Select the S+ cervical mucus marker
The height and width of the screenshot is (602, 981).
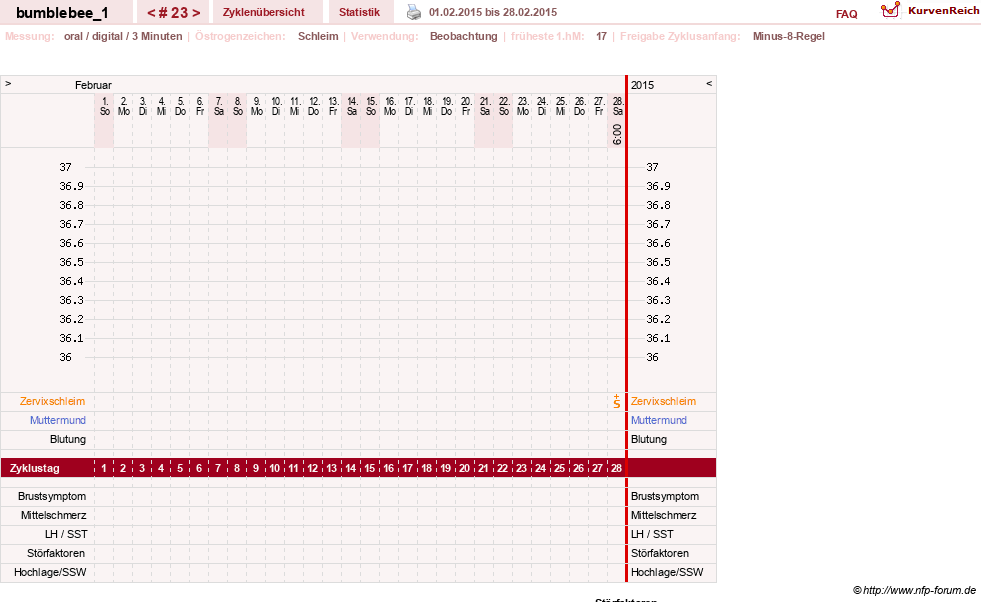617,402
